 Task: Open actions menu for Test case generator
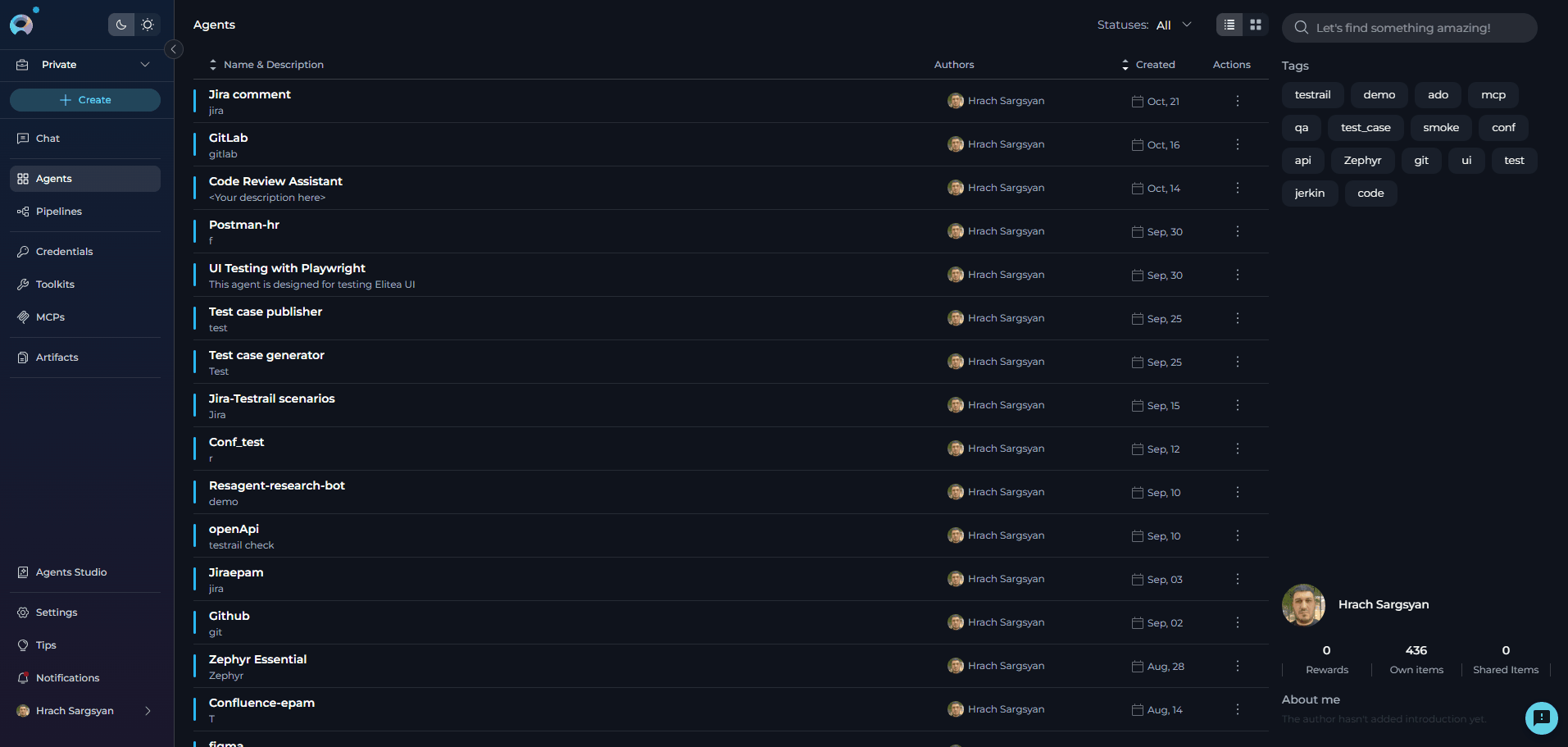click(1238, 362)
